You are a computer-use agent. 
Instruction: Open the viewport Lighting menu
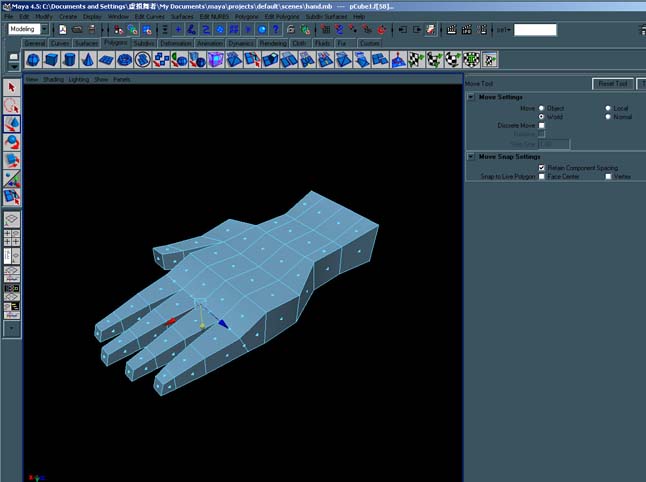click(79, 79)
